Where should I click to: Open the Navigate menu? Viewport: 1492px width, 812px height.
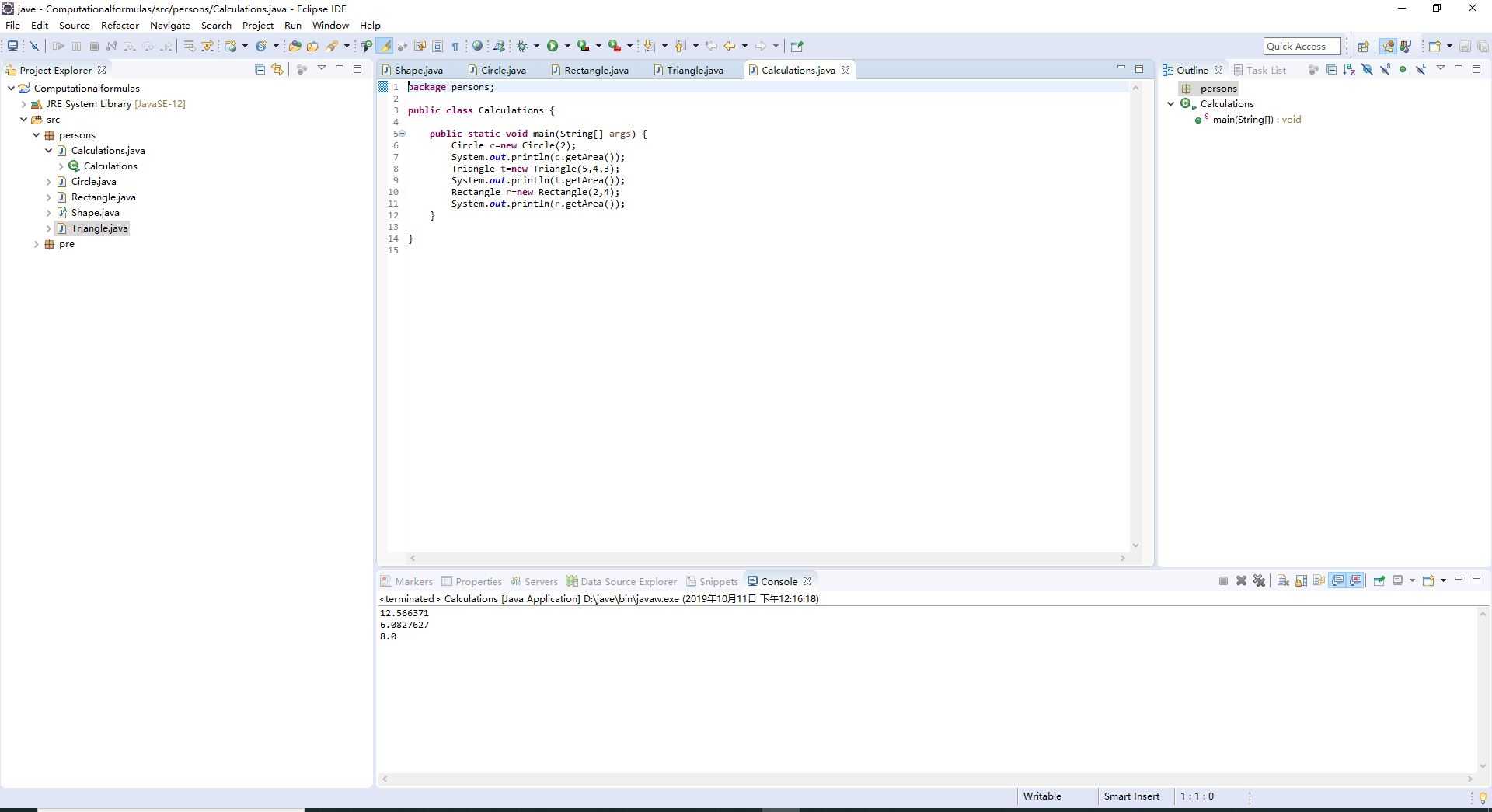click(x=170, y=25)
